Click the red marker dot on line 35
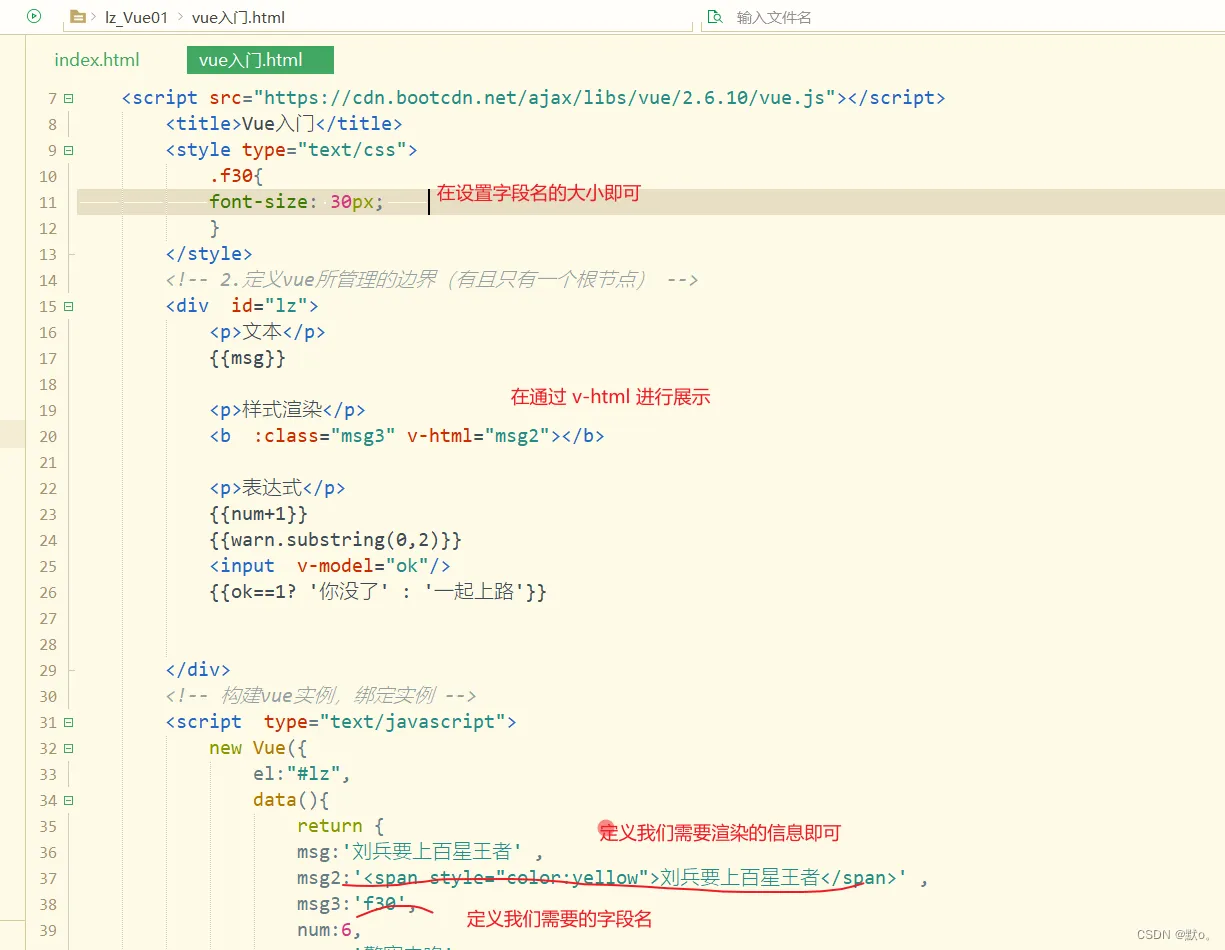This screenshot has width=1225, height=950. point(605,829)
